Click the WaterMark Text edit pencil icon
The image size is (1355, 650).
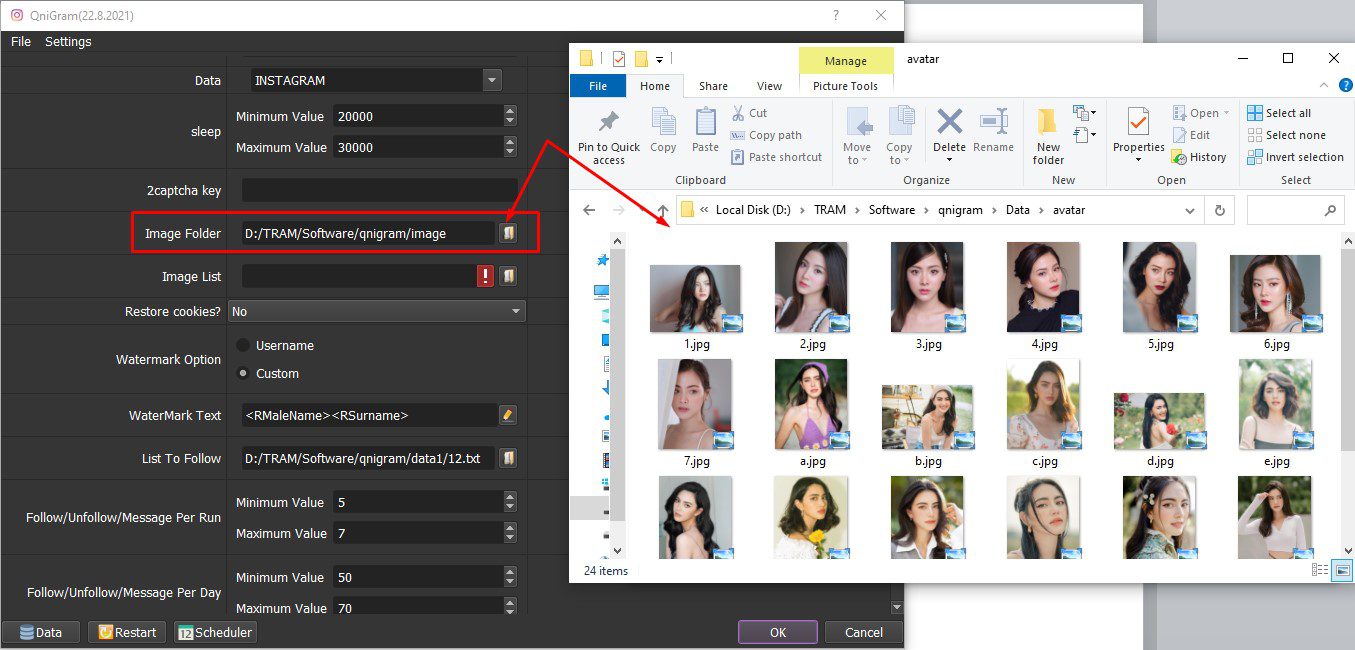[x=508, y=415]
